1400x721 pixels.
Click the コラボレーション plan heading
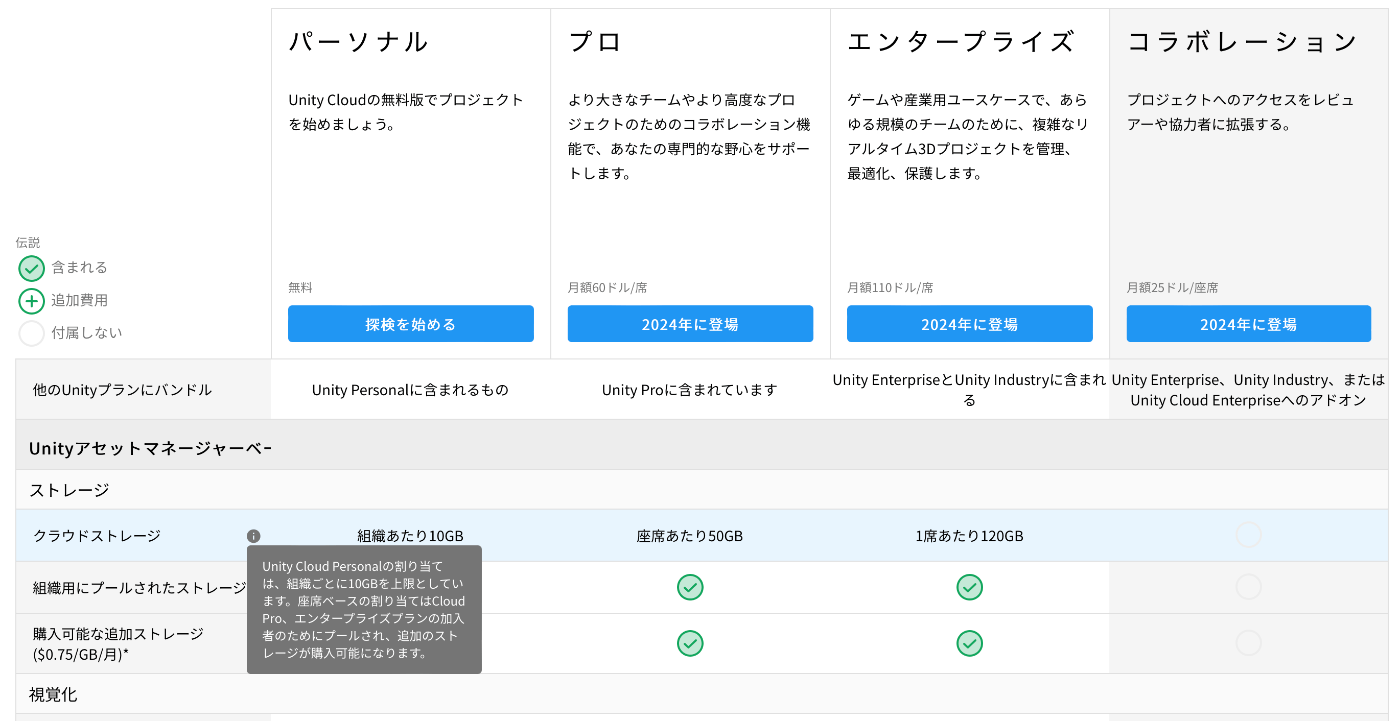tap(1242, 42)
